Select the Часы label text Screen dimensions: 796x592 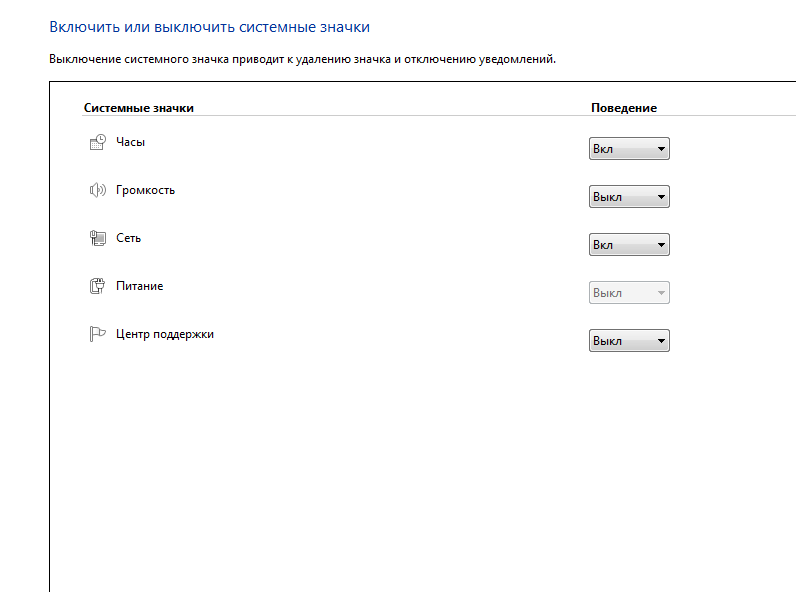[x=130, y=142]
